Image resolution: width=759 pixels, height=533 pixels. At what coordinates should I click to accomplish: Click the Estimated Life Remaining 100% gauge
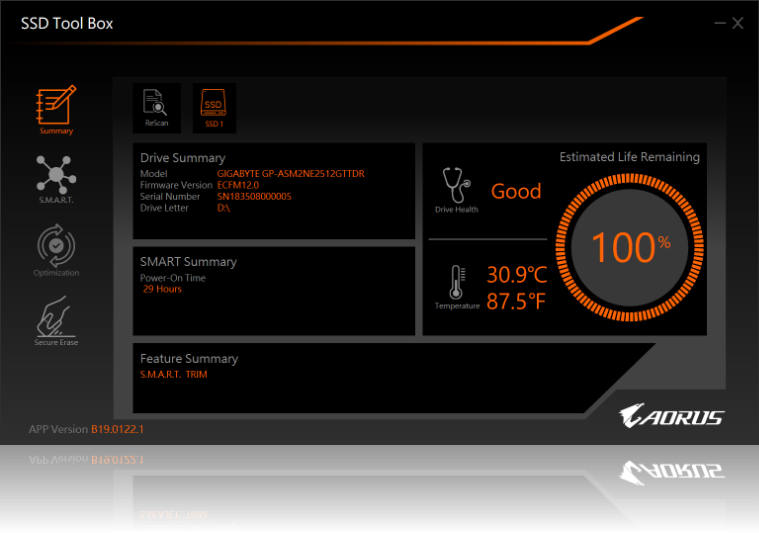point(628,247)
